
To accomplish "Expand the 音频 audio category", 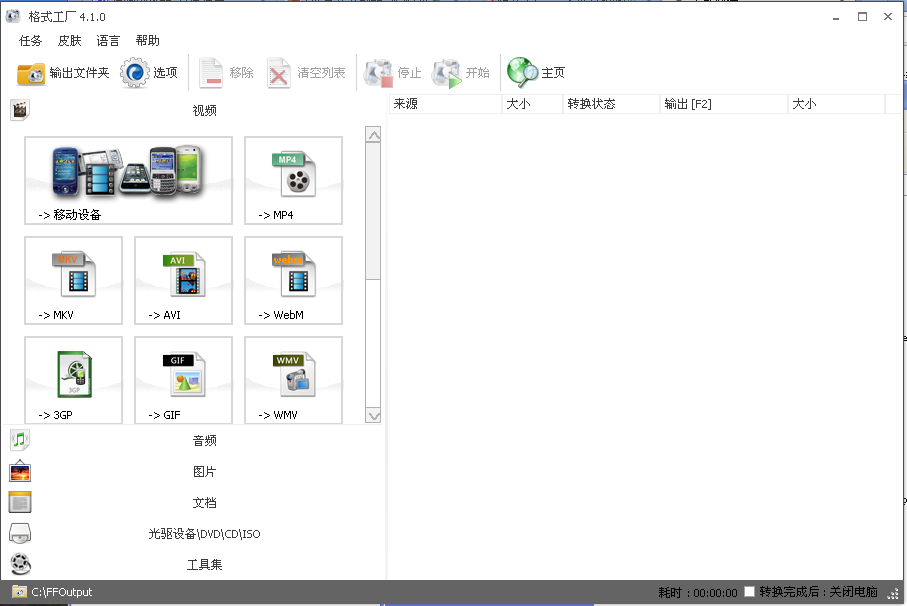I will tap(204, 440).
